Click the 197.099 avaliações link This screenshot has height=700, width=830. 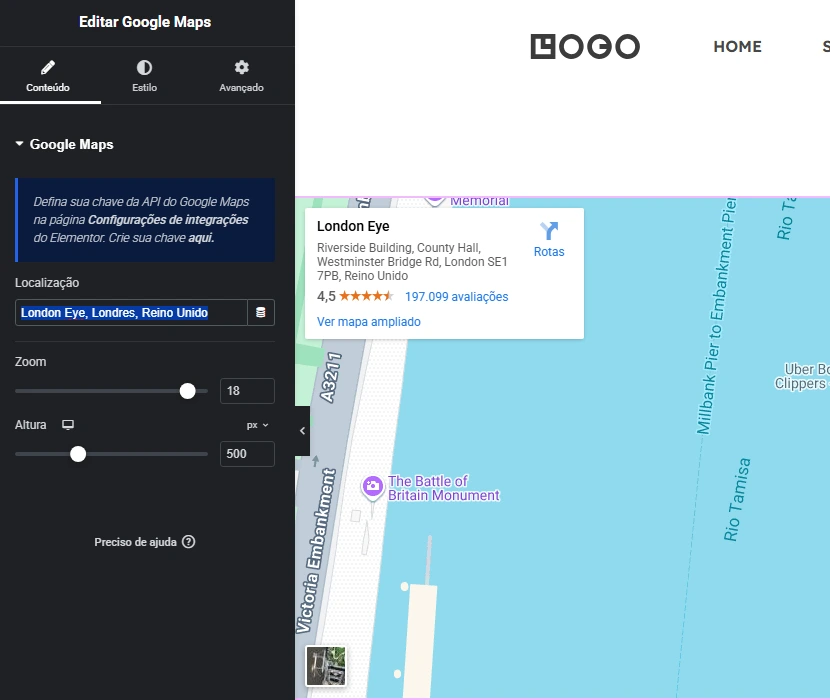pyautogui.click(x=456, y=297)
